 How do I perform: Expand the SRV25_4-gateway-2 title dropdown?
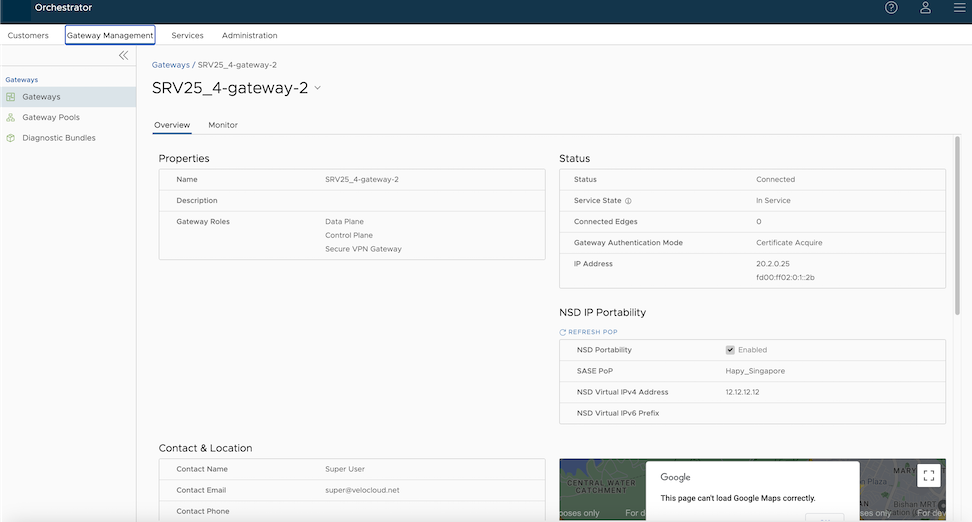318,88
